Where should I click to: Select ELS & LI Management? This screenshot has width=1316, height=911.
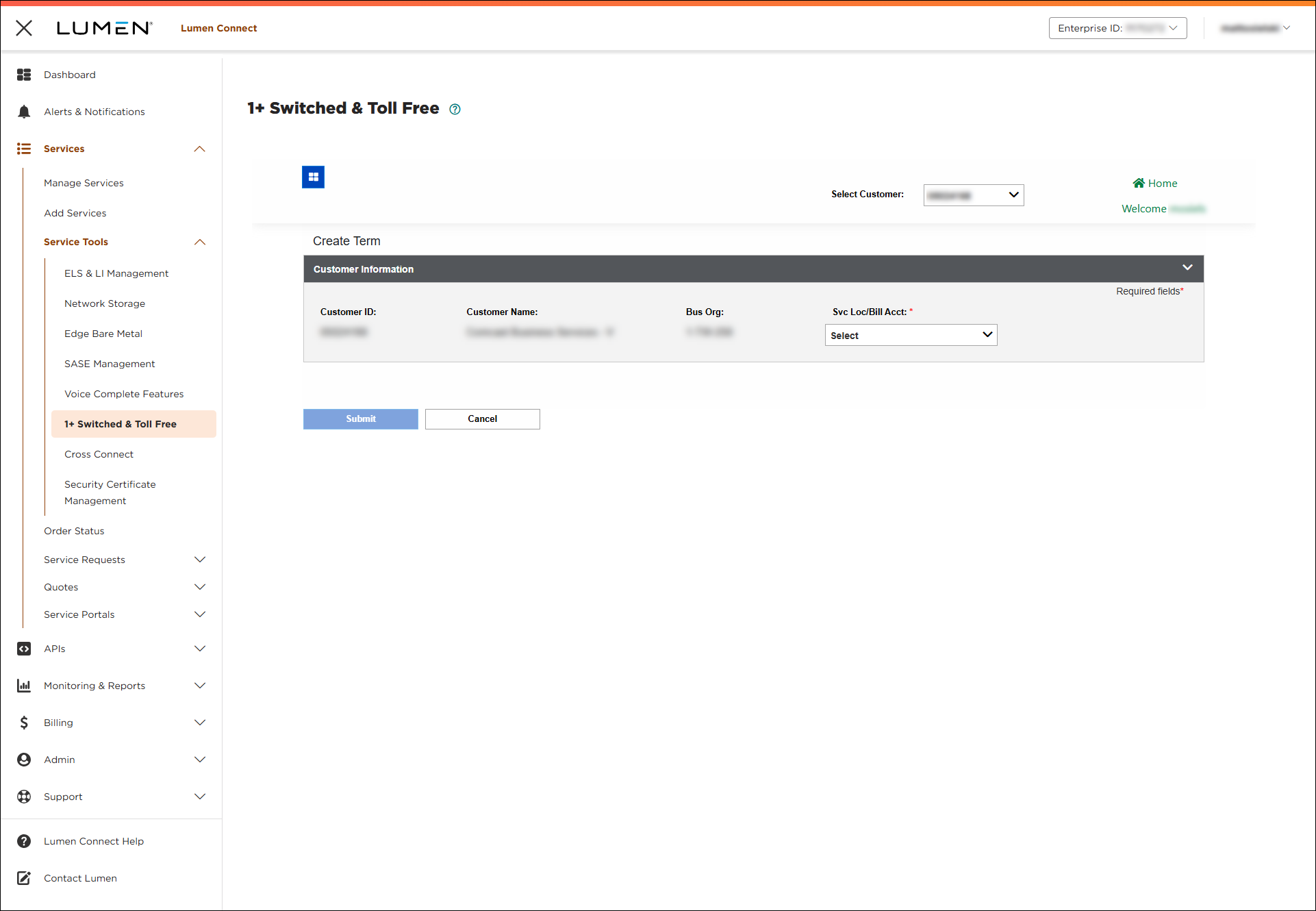point(116,273)
